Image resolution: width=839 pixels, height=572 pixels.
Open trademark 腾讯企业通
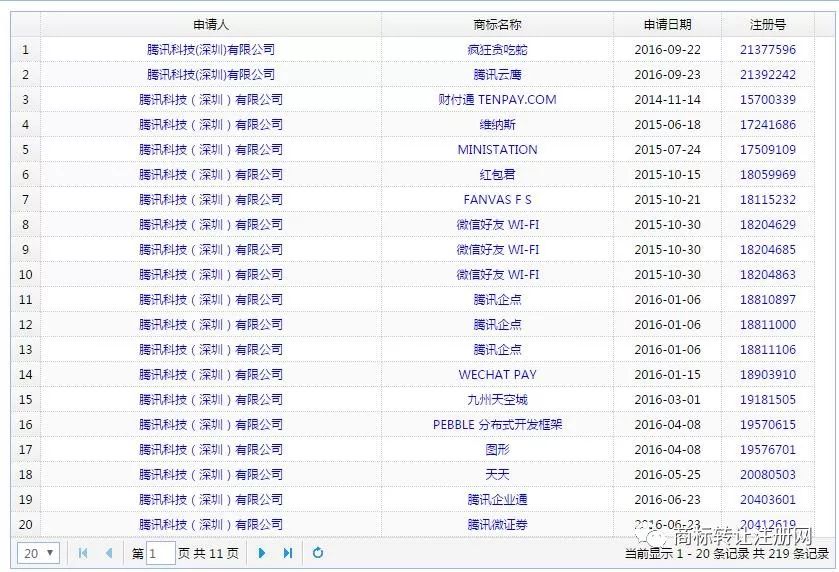pyautogui.click(x=497, y=500)
